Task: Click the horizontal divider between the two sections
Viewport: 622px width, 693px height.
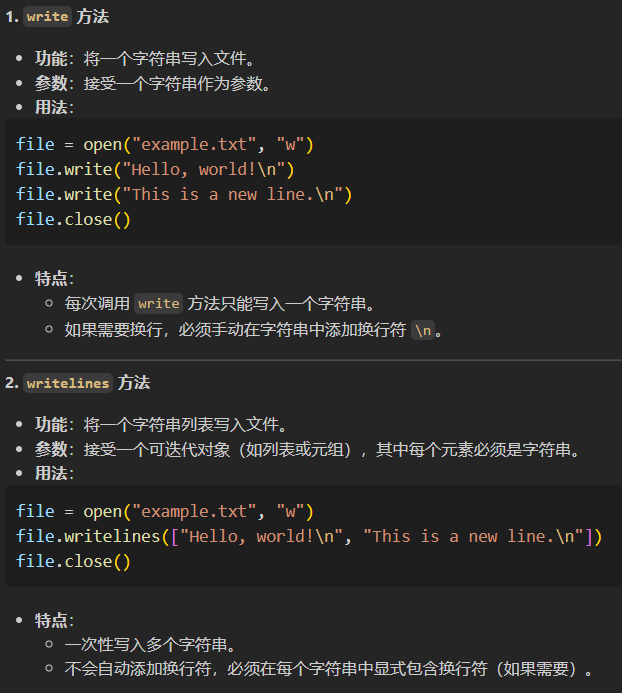Action: [x=311, y=359]
